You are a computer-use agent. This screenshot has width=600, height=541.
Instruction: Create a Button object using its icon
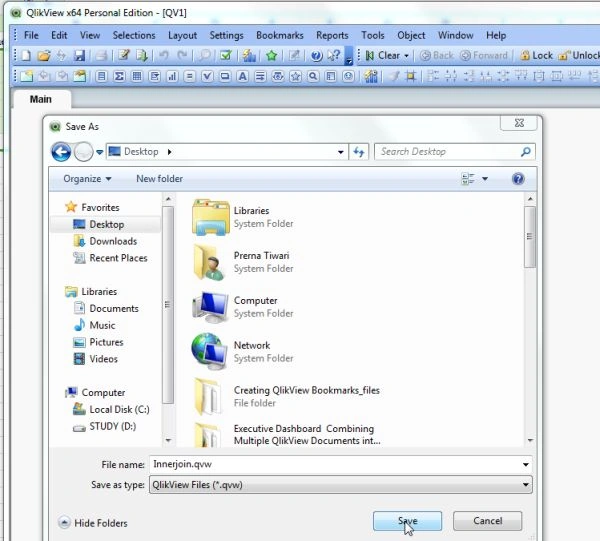[225, 76]
